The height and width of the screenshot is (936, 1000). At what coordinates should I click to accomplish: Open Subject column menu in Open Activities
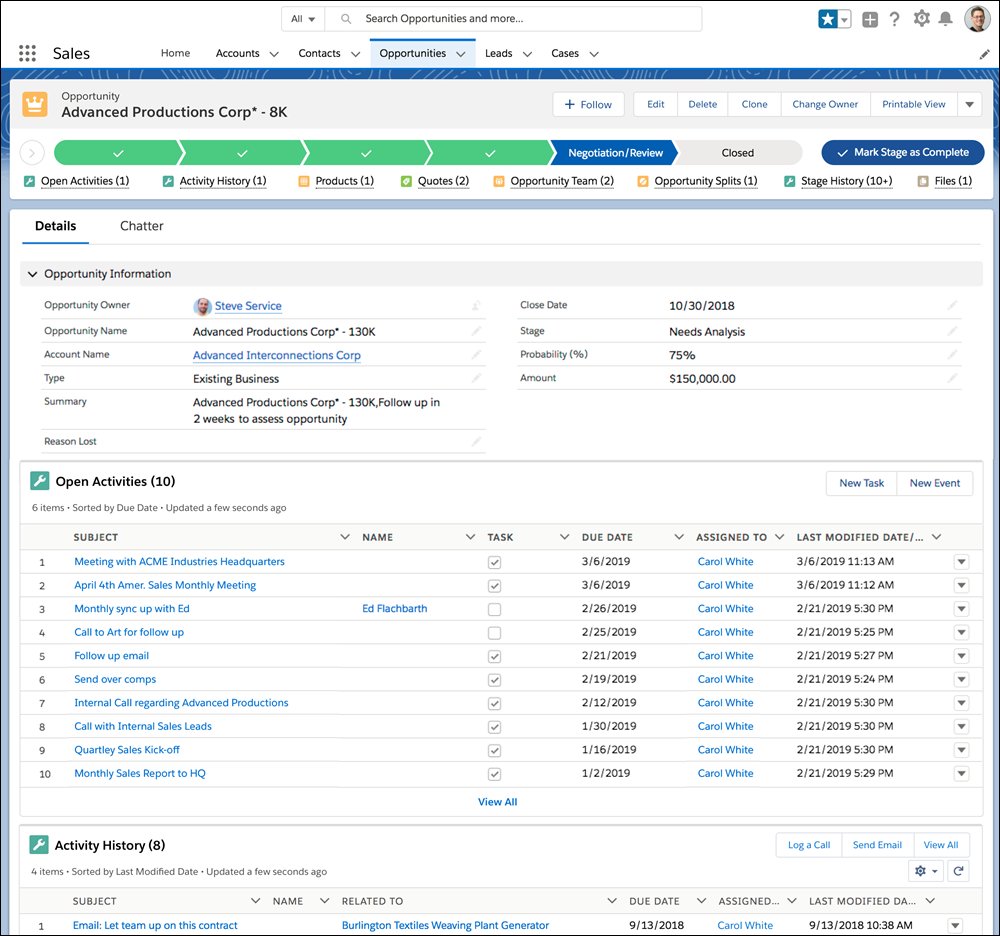tap(345, 537)
